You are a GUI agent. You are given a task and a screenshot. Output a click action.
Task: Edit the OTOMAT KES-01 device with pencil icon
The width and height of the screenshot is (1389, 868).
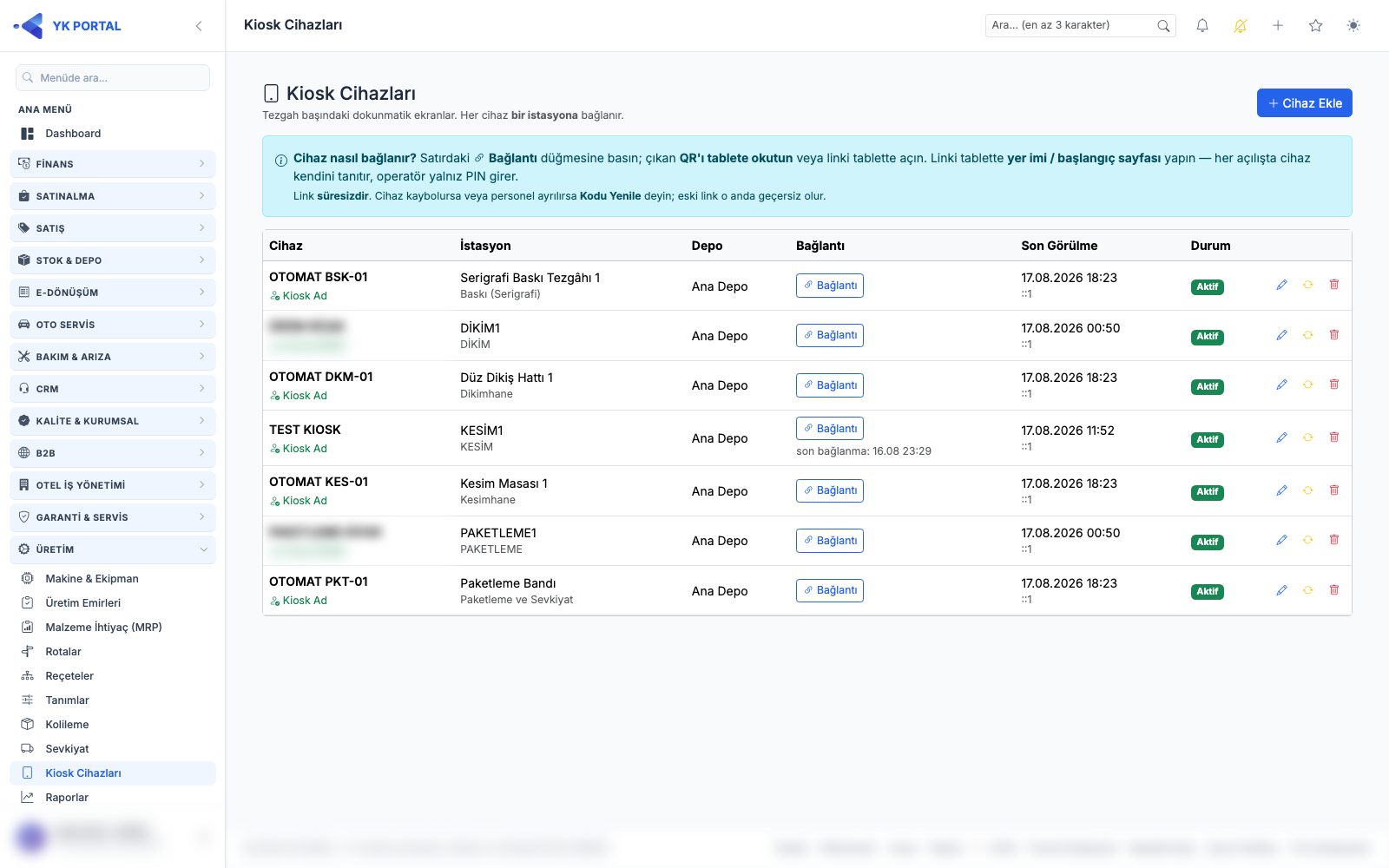pos(1281,490)
